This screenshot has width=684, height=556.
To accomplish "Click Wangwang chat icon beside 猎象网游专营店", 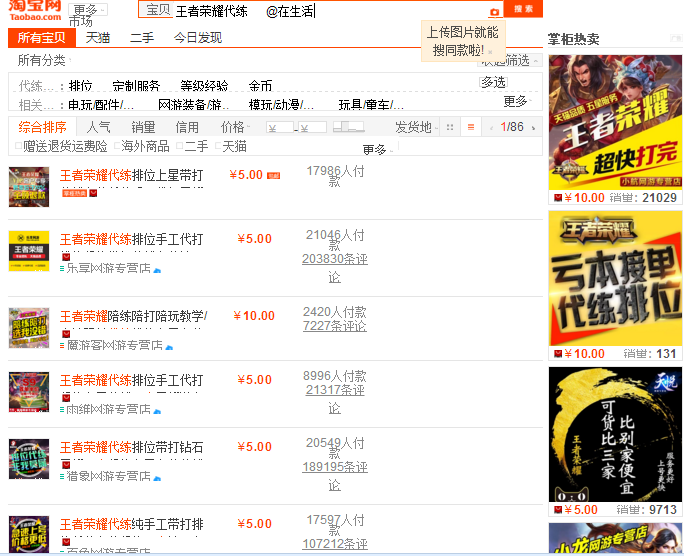I will pyautogui.click(x=157, y=478).
